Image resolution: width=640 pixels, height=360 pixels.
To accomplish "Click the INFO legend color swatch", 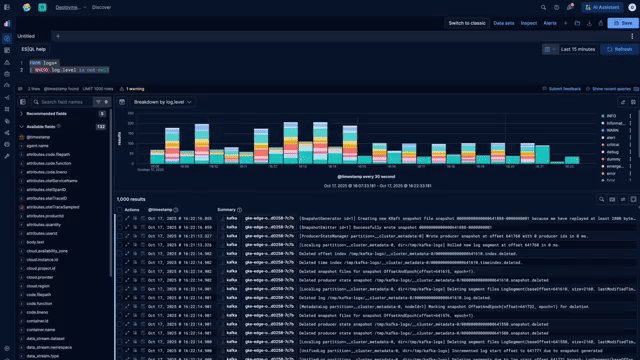I will (x=603, y=116).
